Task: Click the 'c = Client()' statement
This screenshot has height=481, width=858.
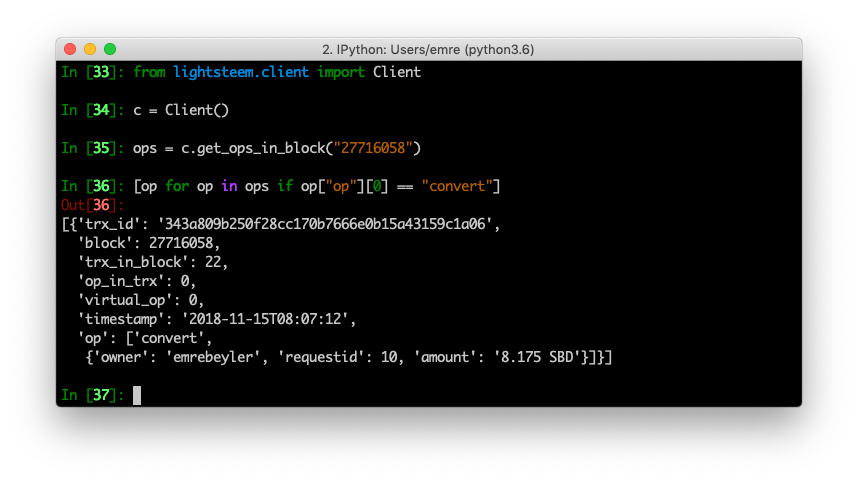Action: coord(181,110)
